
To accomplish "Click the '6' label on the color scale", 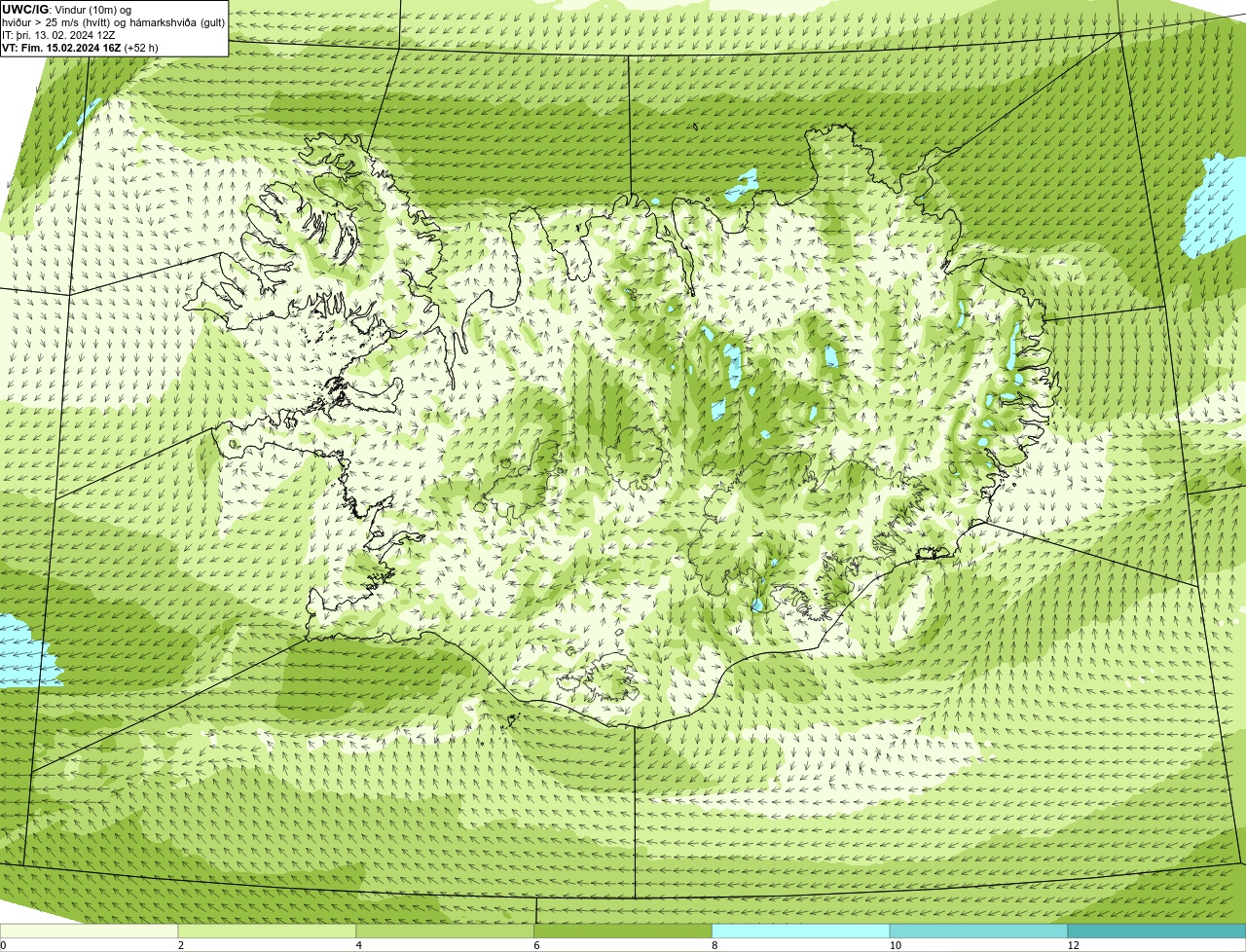I will pyautogui.click(x=535, y=945).
